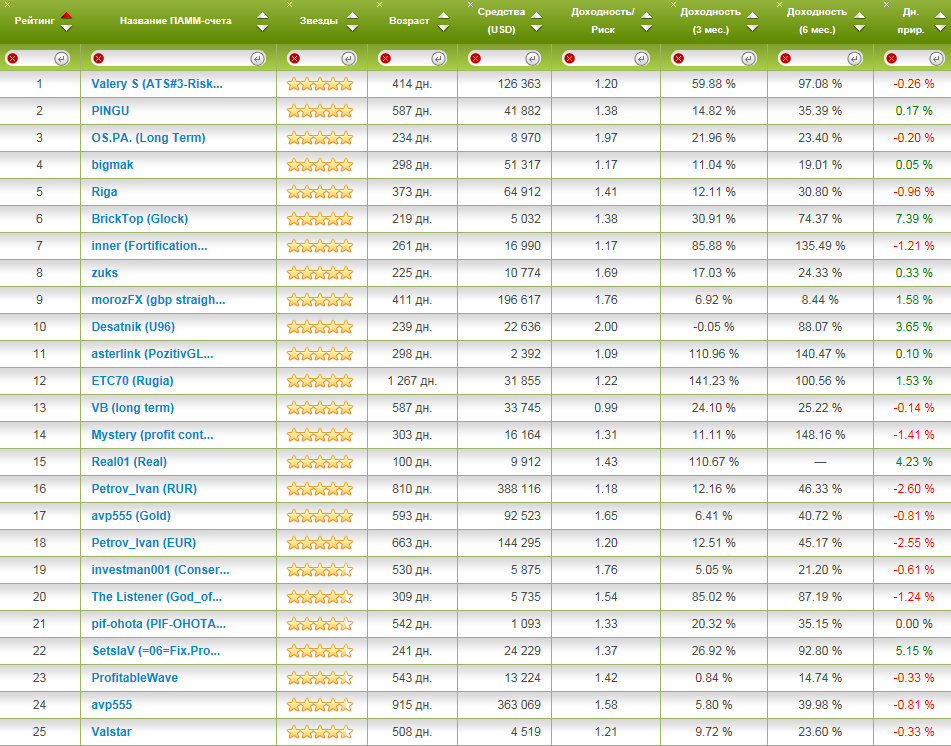Screen dimensions: 951x746
Task: Sort Доходность (3 мес.) descending with down arrow
Action: pyautogui.click(x=752, y=28)
